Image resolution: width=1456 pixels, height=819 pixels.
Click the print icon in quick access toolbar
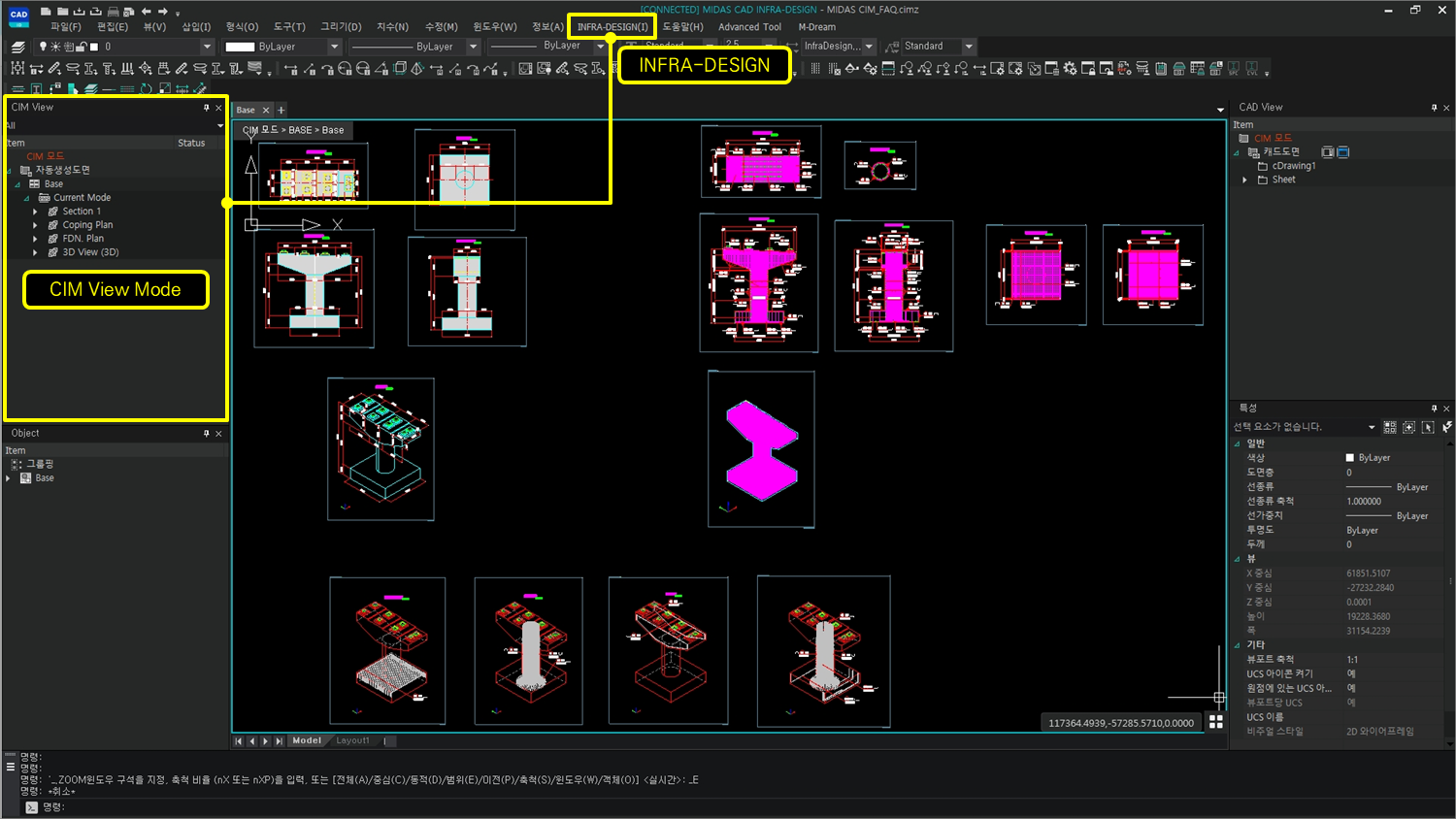pyautogui.click(x=114, y=11)
